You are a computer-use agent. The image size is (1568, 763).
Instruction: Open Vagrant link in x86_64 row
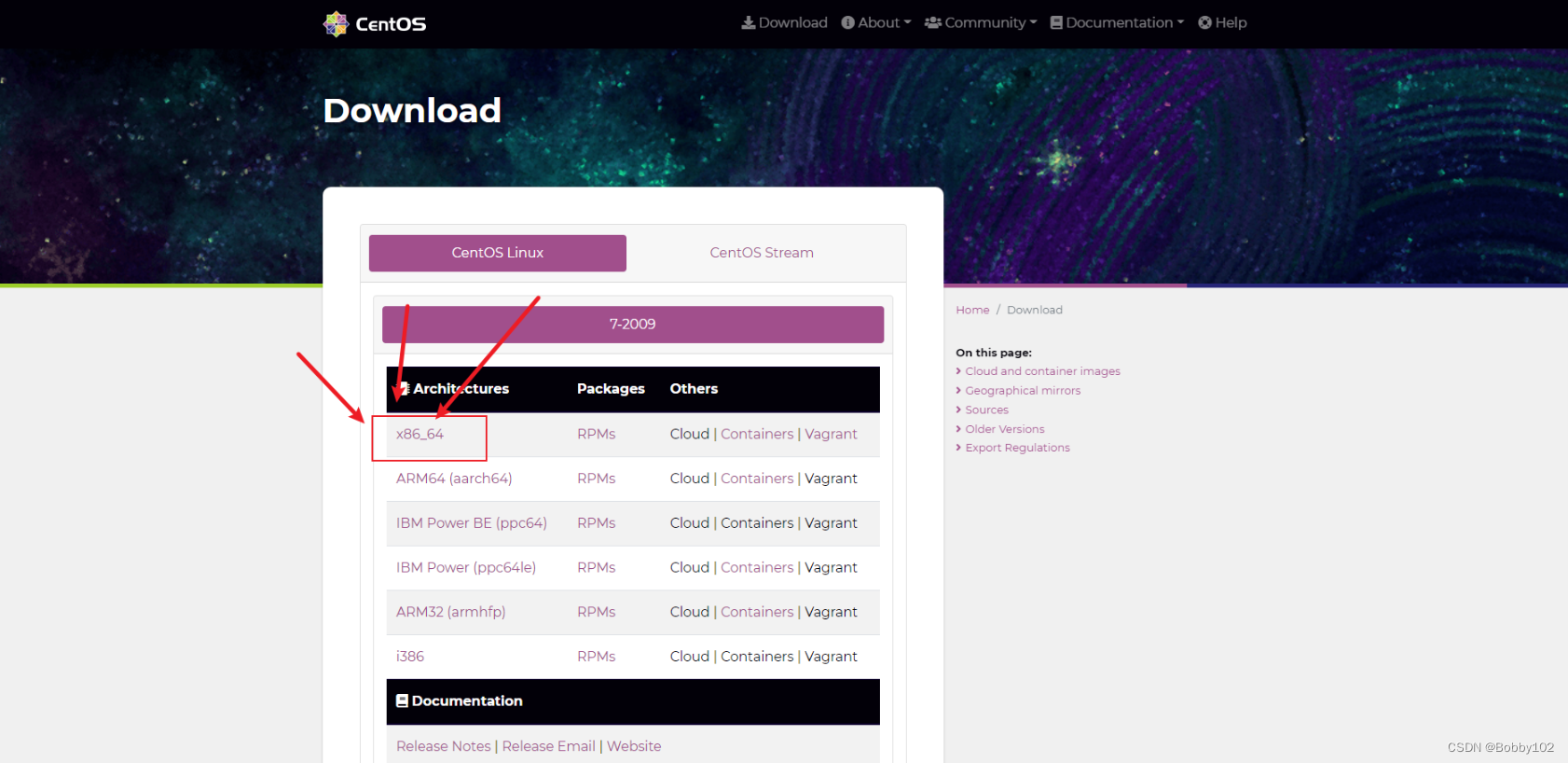coord(831,434)
